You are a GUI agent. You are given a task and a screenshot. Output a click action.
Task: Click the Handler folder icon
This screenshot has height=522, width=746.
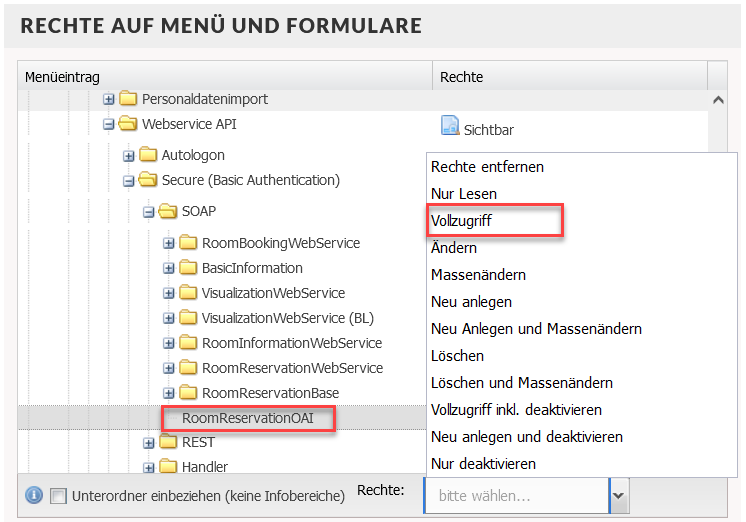[x=168, y=467]
